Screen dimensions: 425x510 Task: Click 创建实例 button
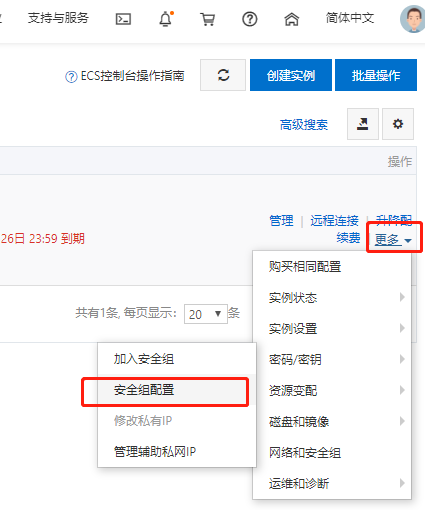click(291, 75)
